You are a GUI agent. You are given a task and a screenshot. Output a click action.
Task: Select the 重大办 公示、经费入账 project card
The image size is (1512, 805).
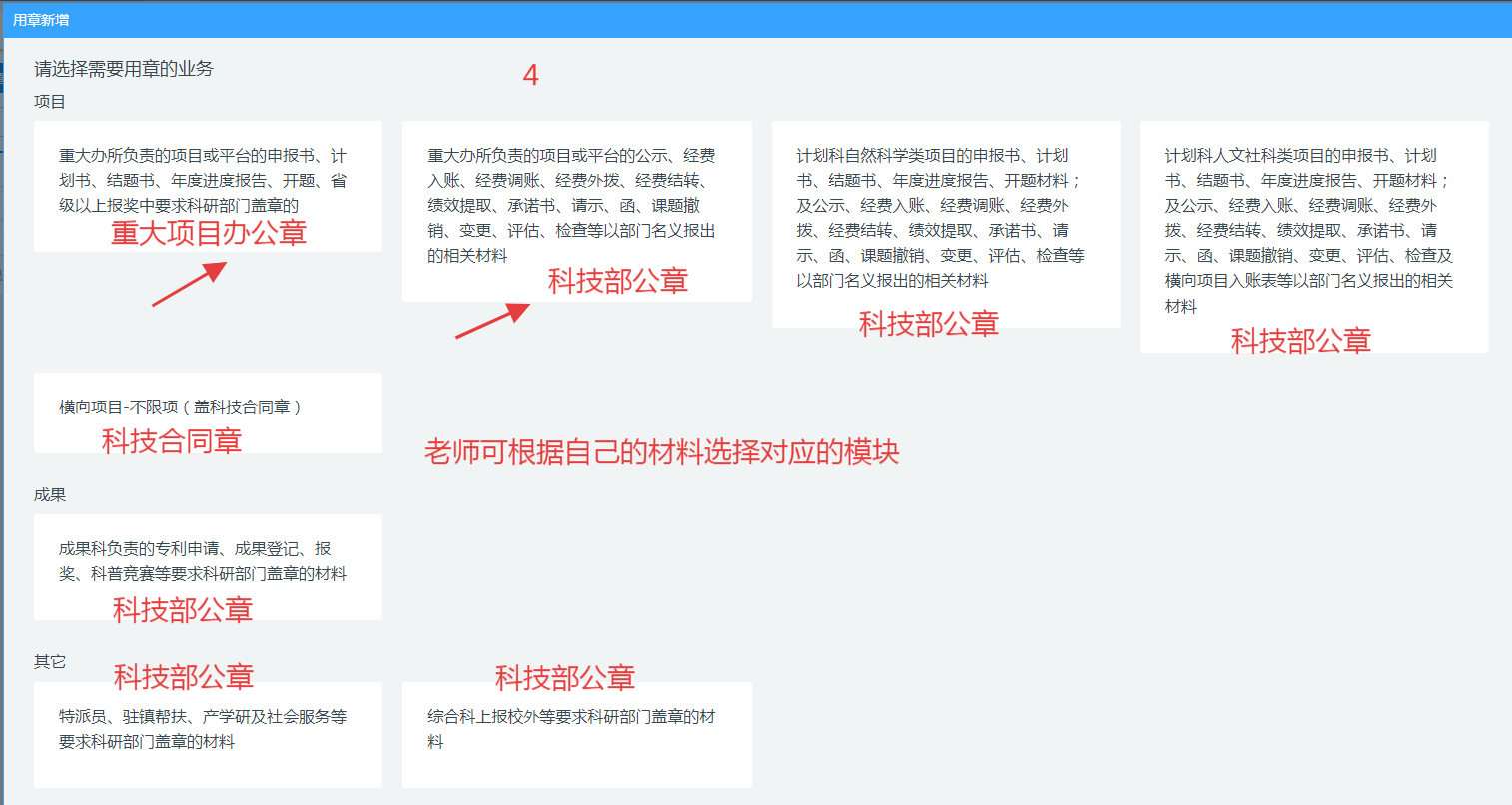coord(576,205)
